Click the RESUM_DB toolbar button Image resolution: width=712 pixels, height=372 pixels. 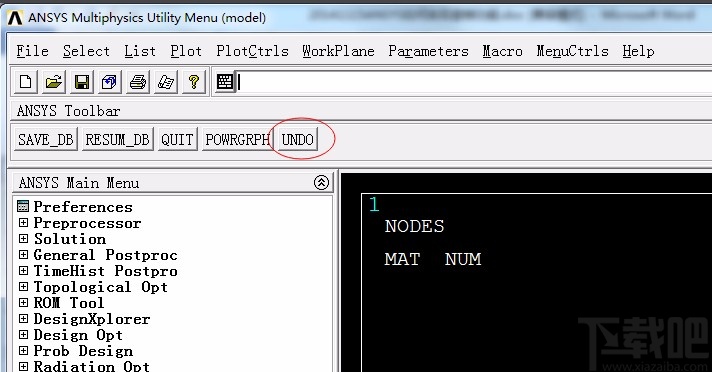coord(117,139)
